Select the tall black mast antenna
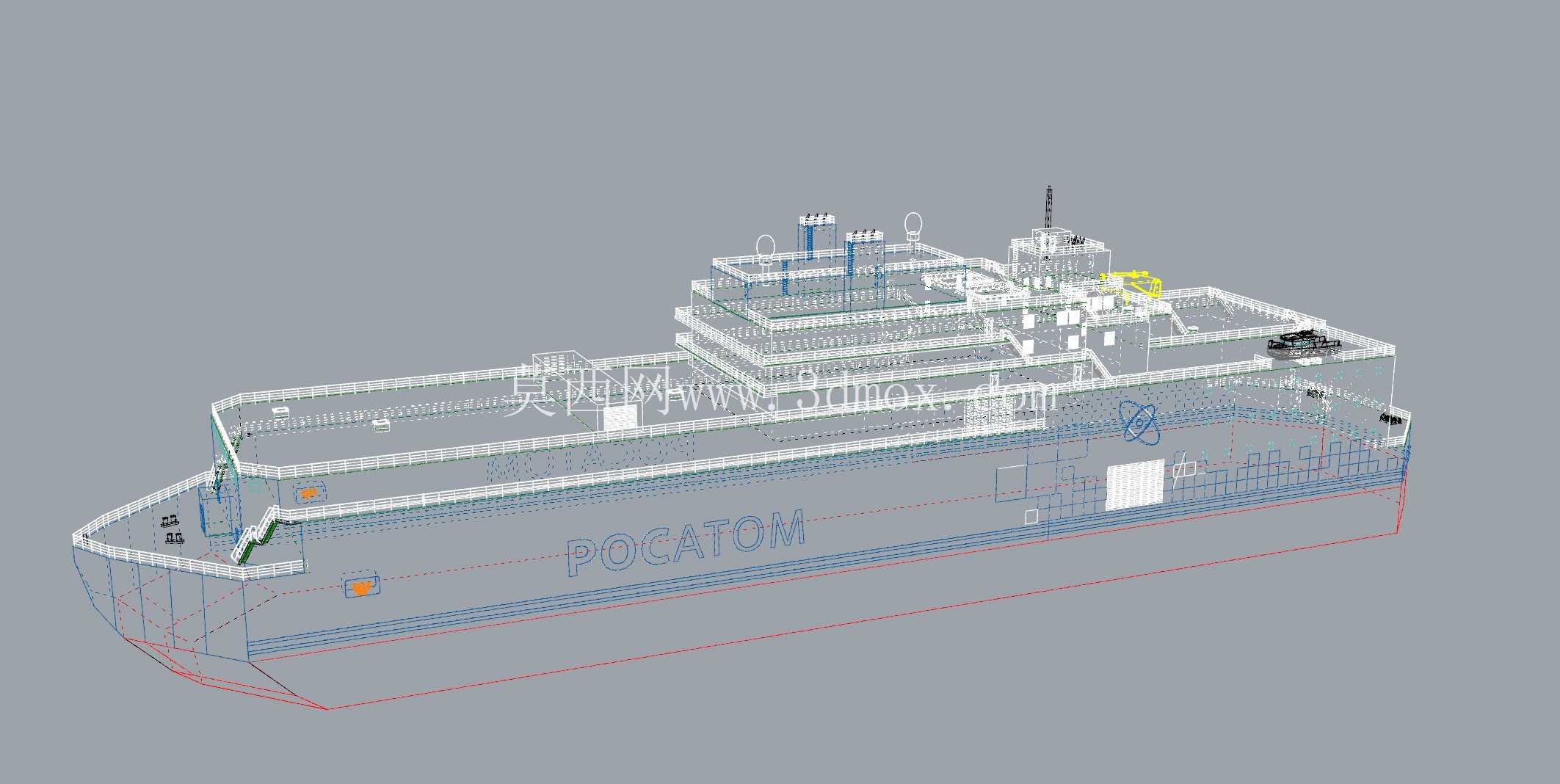The image size is (1560, 784). [x=1049, y=208]
